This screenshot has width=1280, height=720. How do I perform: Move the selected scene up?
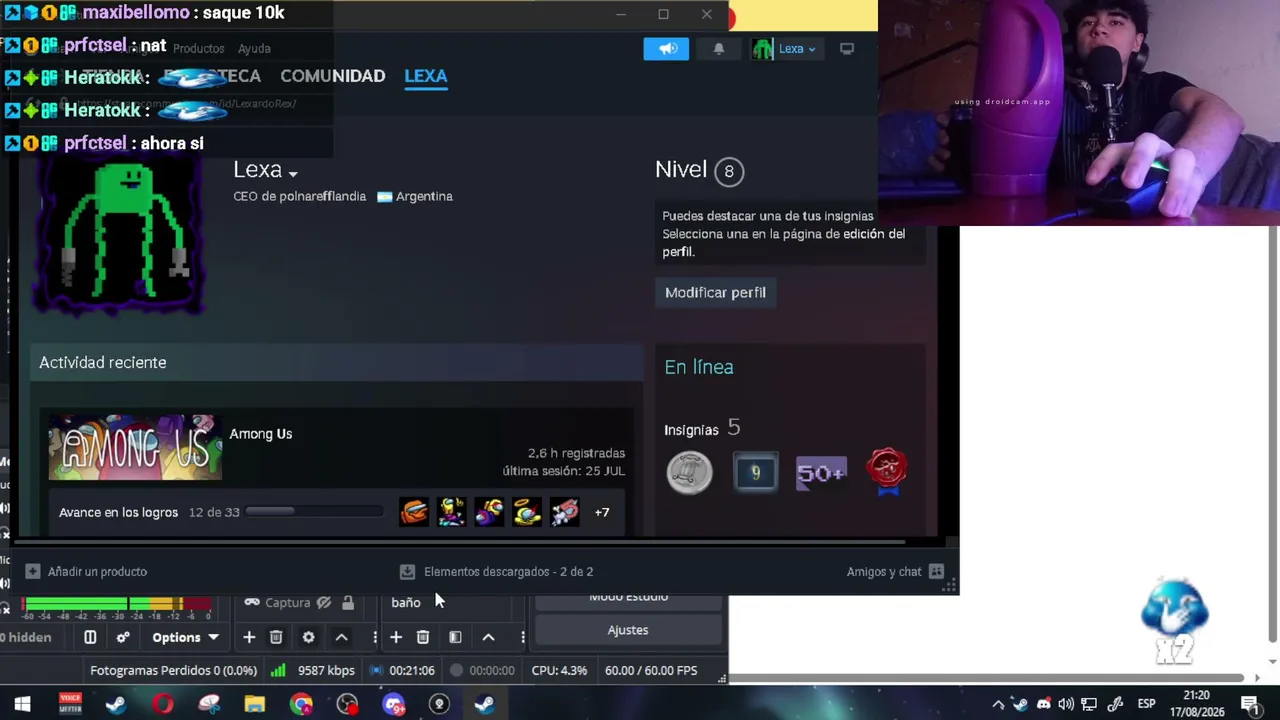point(488,638)
